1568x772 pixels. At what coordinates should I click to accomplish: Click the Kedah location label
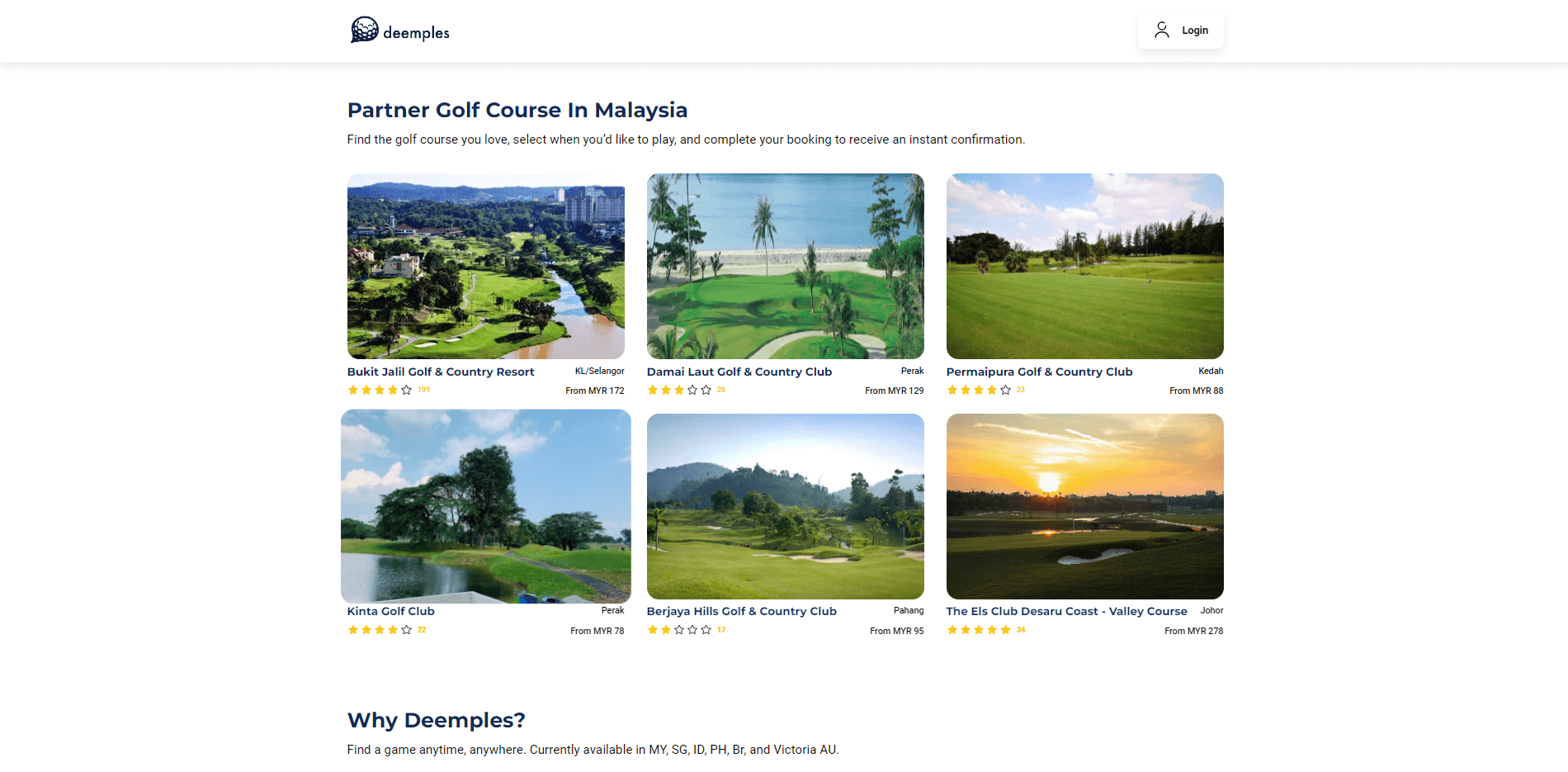(1211, 372)
